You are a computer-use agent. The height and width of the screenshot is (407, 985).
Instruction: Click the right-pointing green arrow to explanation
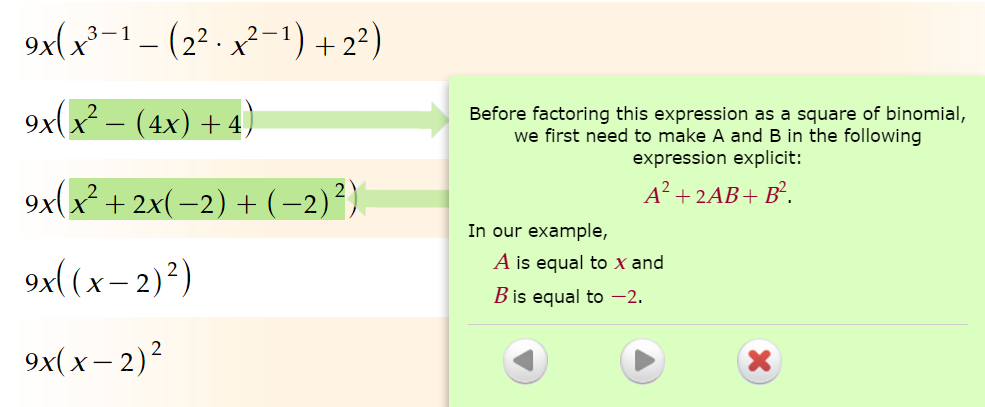(351, 119)
